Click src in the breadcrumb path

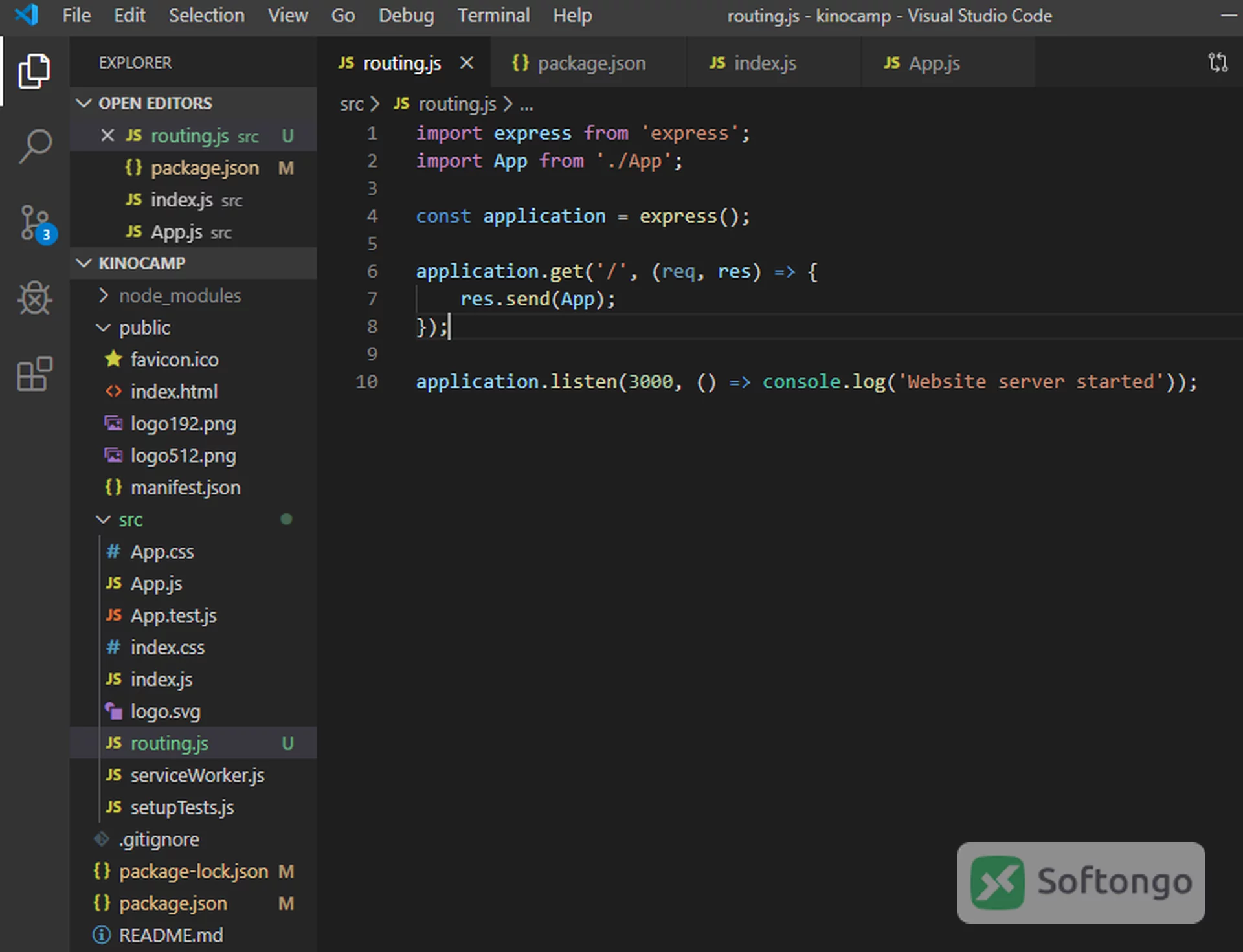tap(352, 104)
